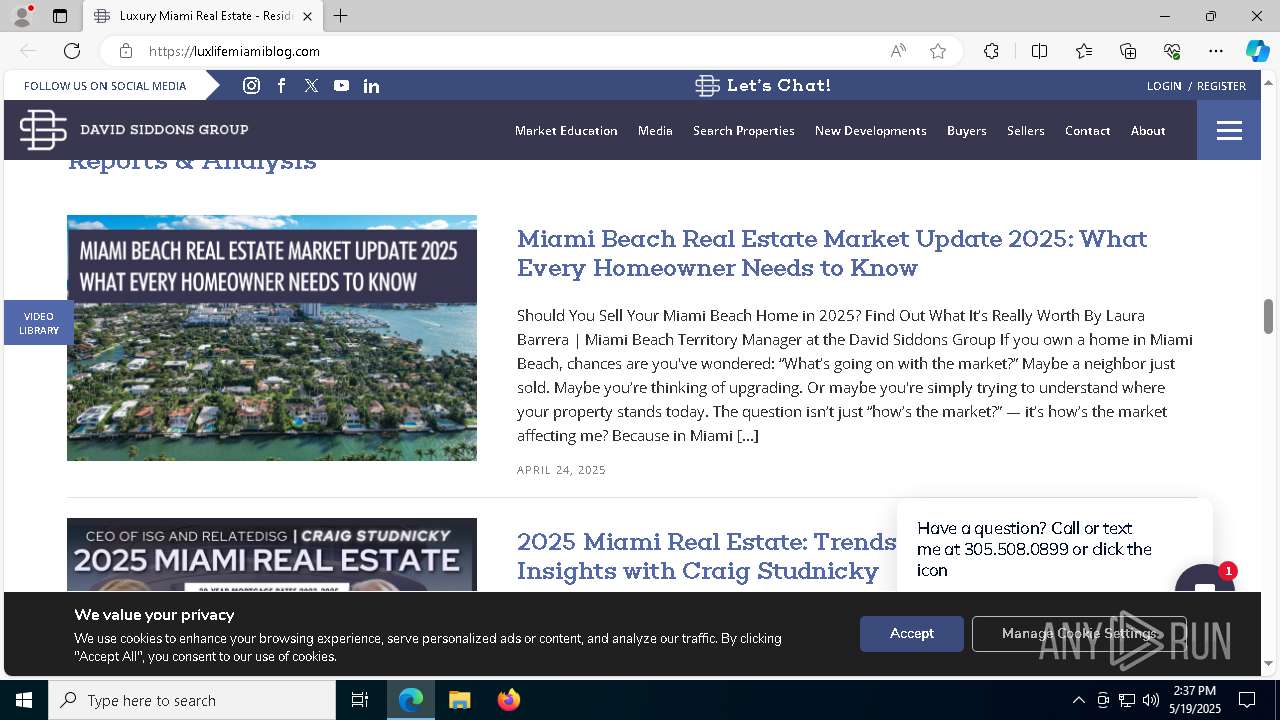
Task: Toggle Read aloud icon in address bar
Action: [x=898, y=51]
